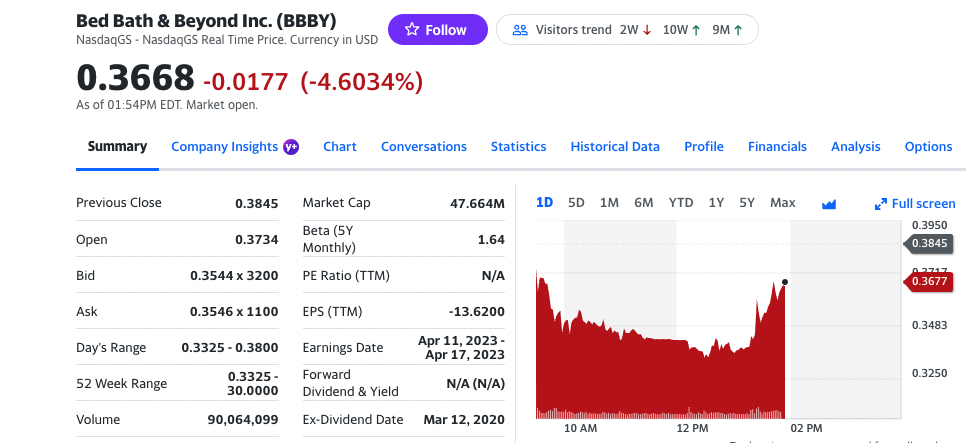Click the 10W up trend indicator
Image resolution: width=966 pixels, height=443 pixels.
click(681, 30)
